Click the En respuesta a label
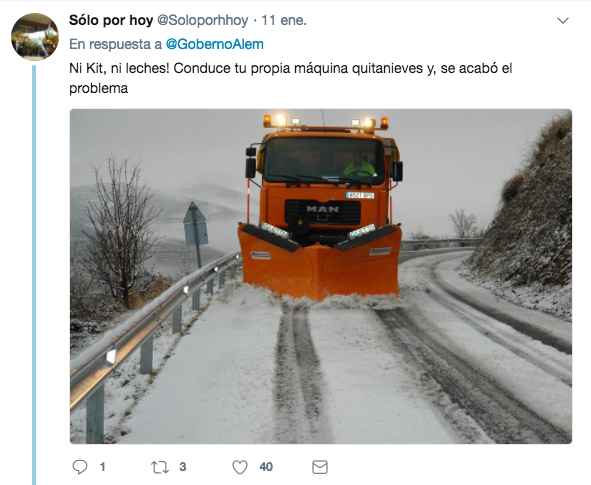 tap(115, 44)
